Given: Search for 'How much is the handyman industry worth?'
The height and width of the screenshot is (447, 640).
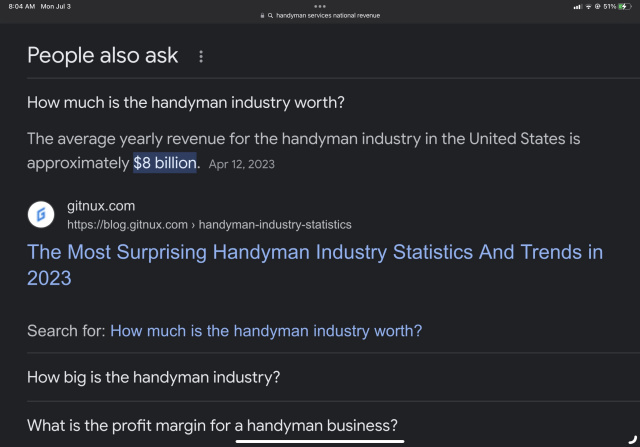Looking at the screenshot, I should click(x=266, y=331).
